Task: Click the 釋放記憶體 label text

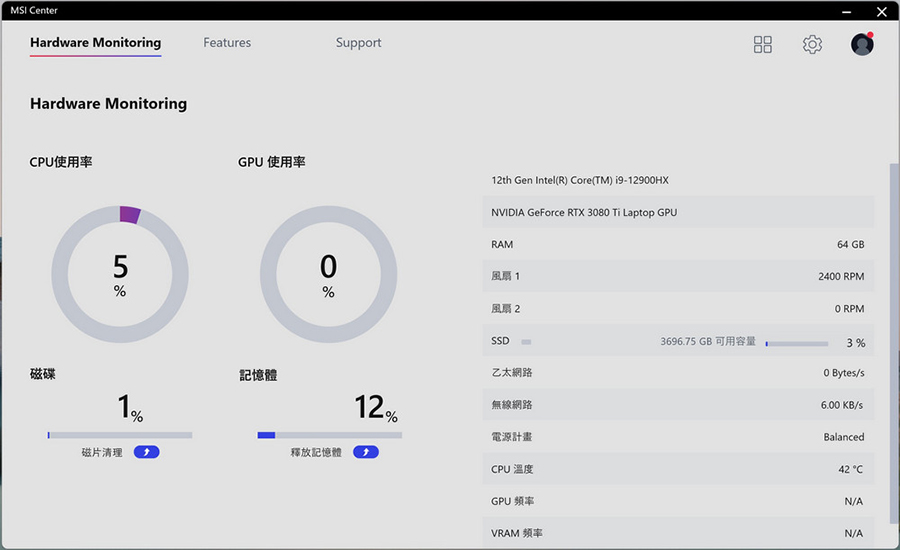Action: pyautogui.click(x=316, y=452)
